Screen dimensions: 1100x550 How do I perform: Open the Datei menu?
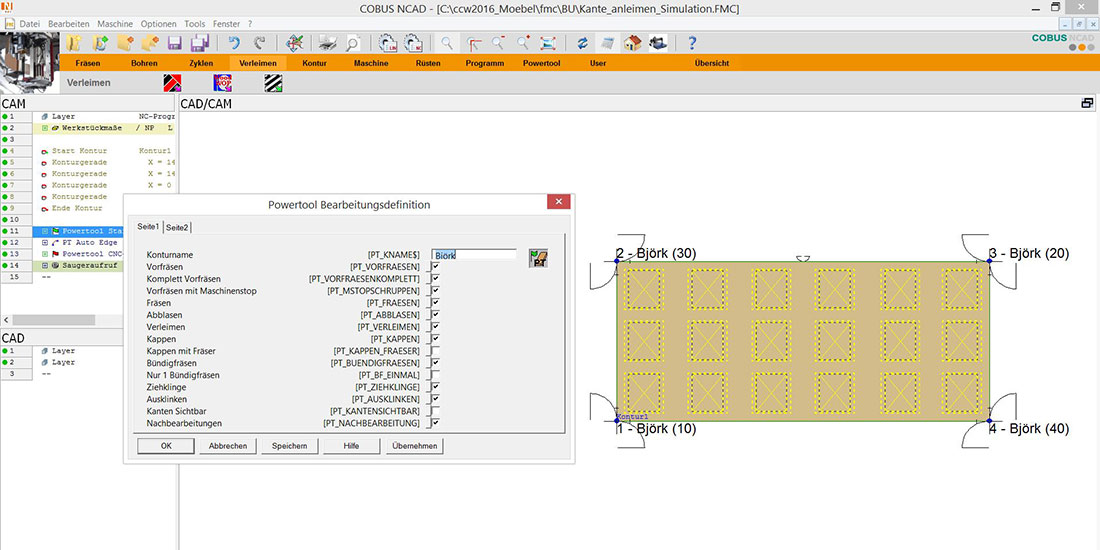(29, 23)
